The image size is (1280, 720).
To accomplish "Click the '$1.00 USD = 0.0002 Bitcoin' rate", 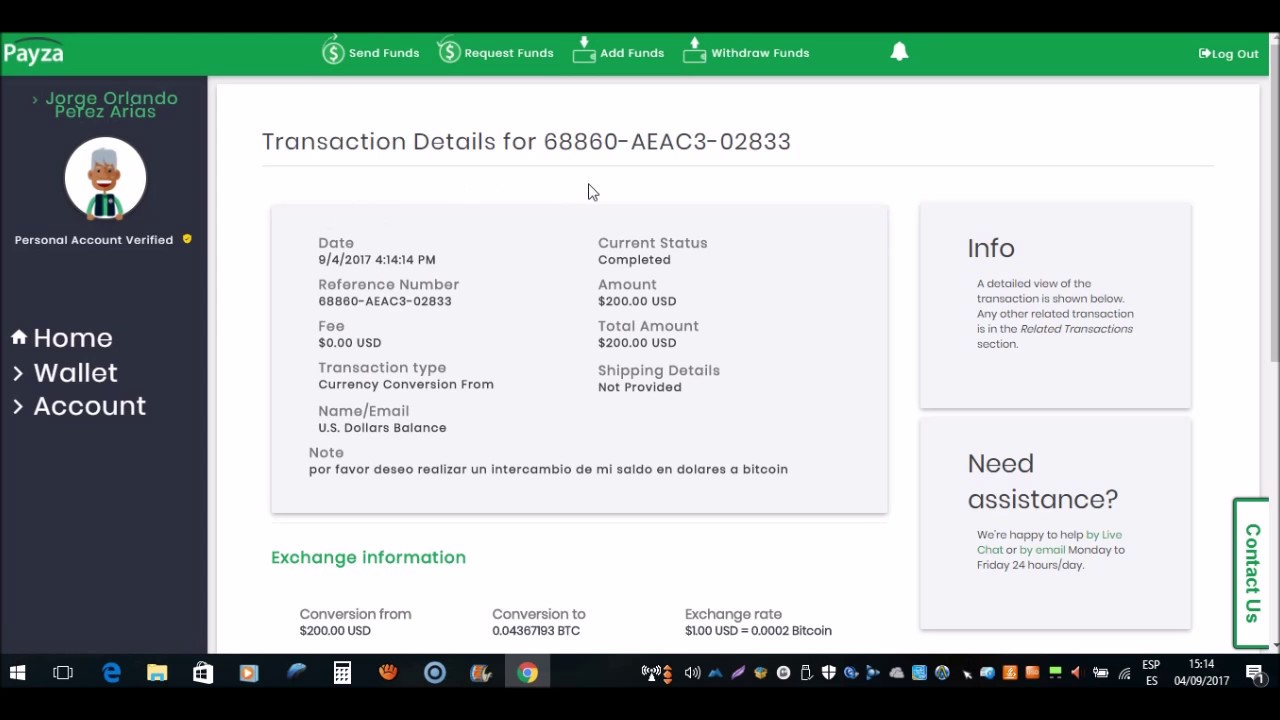I will click(x=758, y=631).
